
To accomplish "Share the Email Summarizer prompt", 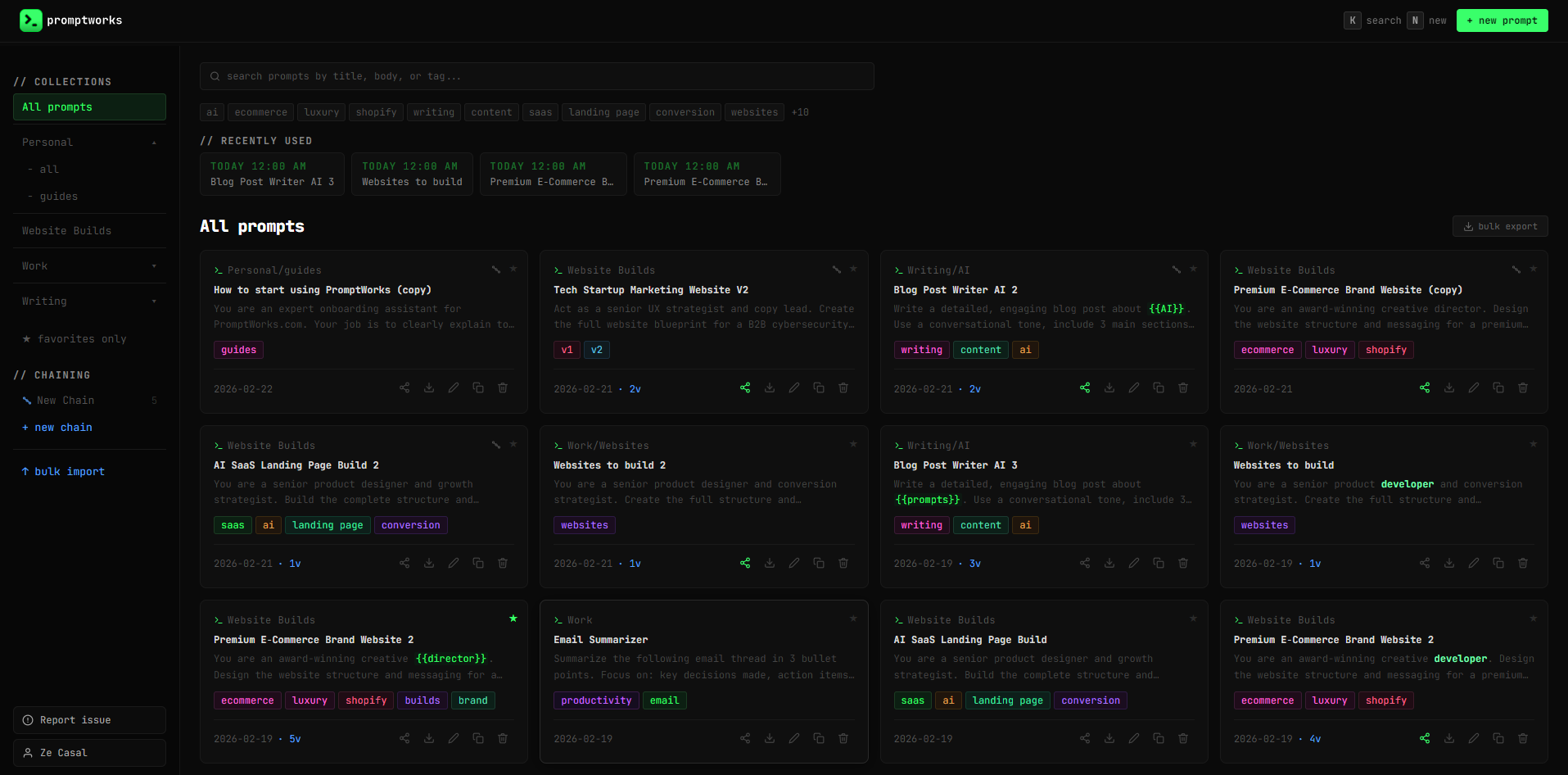I will pos(744,738).
